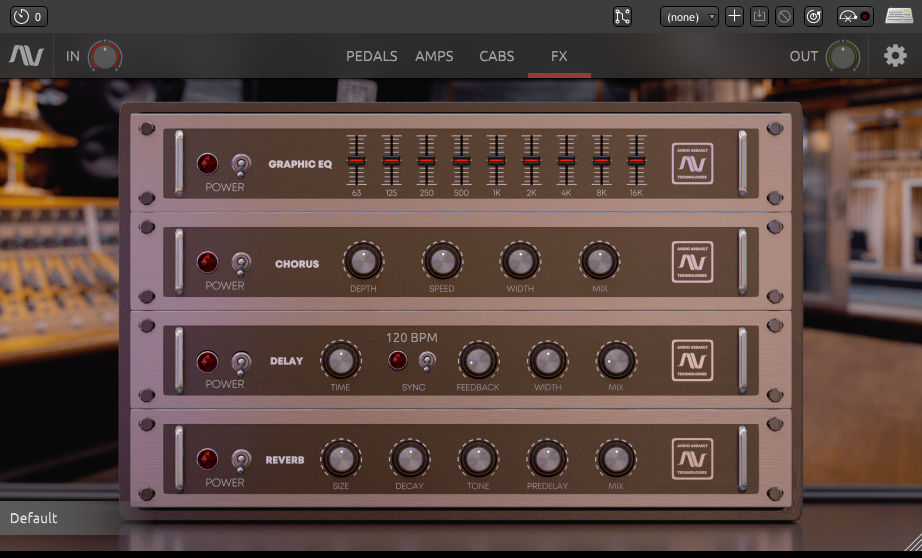Click the Reverb DECAY knob
This screenshot has height=558, width=922.
point(409,459)
